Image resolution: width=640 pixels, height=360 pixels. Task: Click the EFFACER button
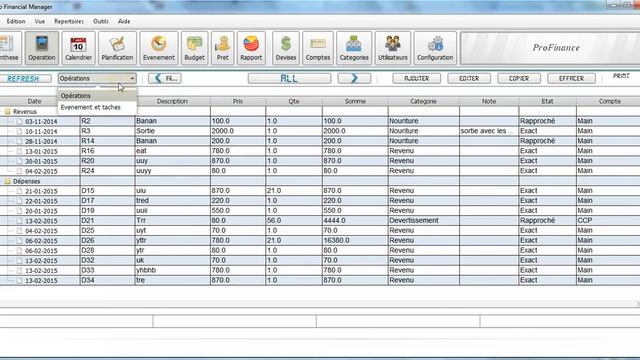click(x=571, y=78)
